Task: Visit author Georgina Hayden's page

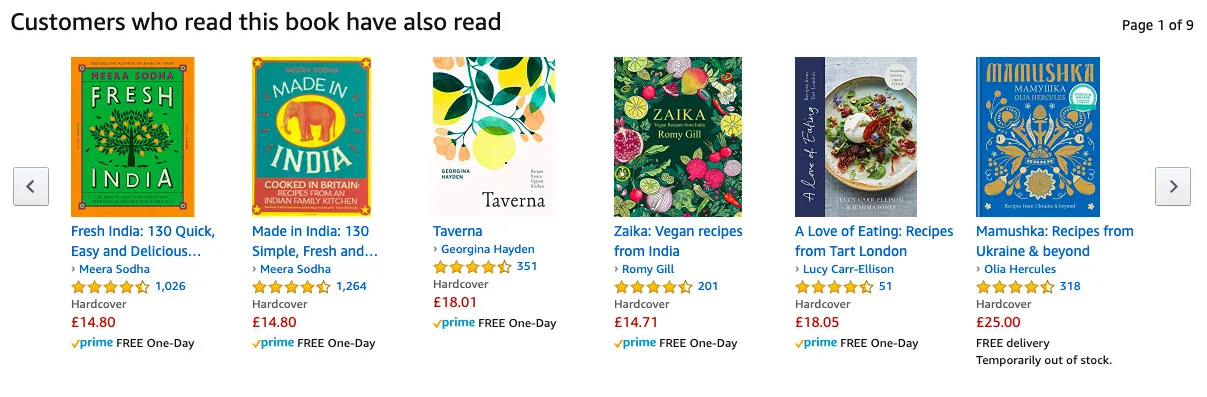Action: (488, 249)
